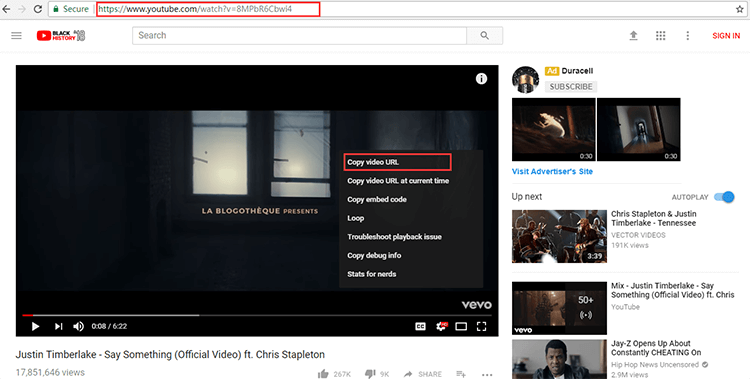Open Jay-Z Opens Up video title
The width and height of the screenshot is (750, 379).
click(x=656, y=348)
